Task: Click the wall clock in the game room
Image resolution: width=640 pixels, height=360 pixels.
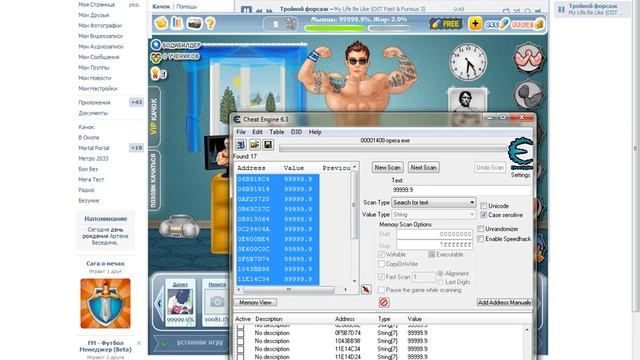Action: click(468, 62)
